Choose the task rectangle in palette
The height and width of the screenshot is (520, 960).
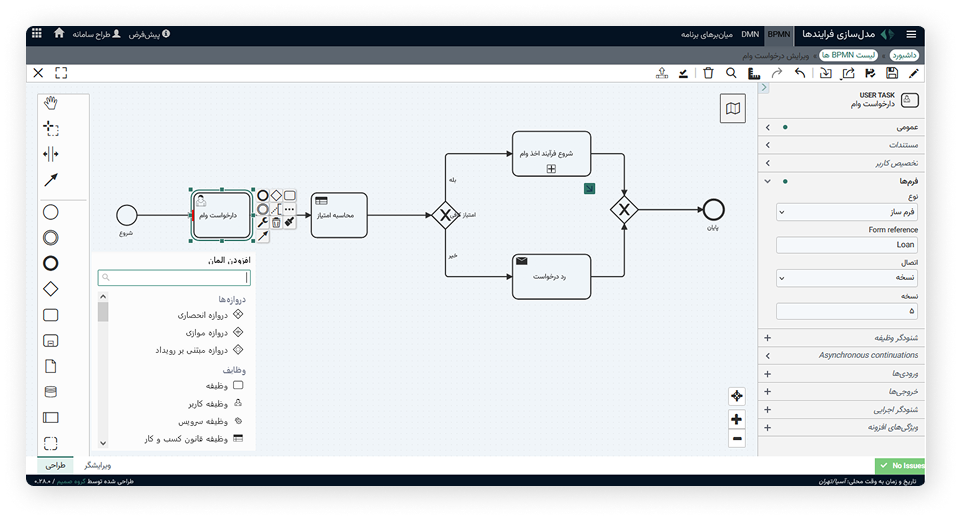click(x=51, y=315)
